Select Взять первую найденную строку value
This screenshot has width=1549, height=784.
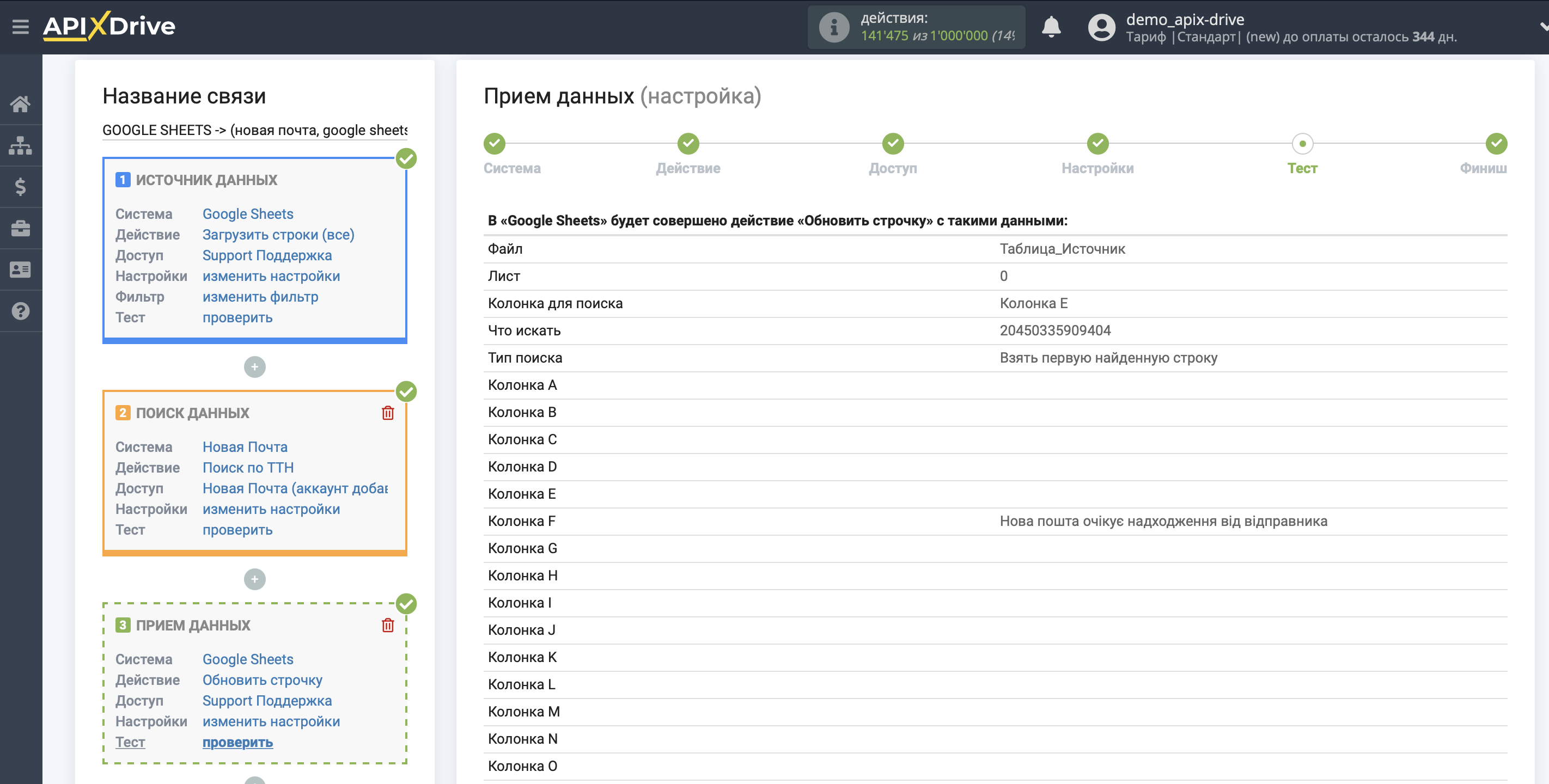1108,358
